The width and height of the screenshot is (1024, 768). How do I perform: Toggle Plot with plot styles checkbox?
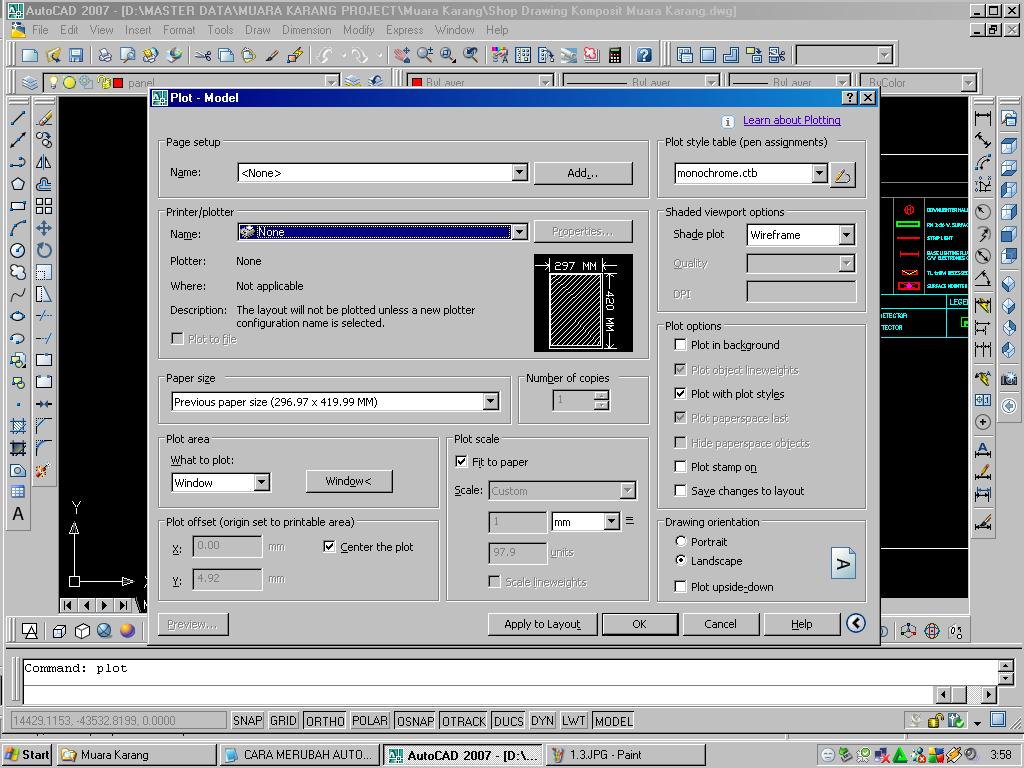coord(680,393)
